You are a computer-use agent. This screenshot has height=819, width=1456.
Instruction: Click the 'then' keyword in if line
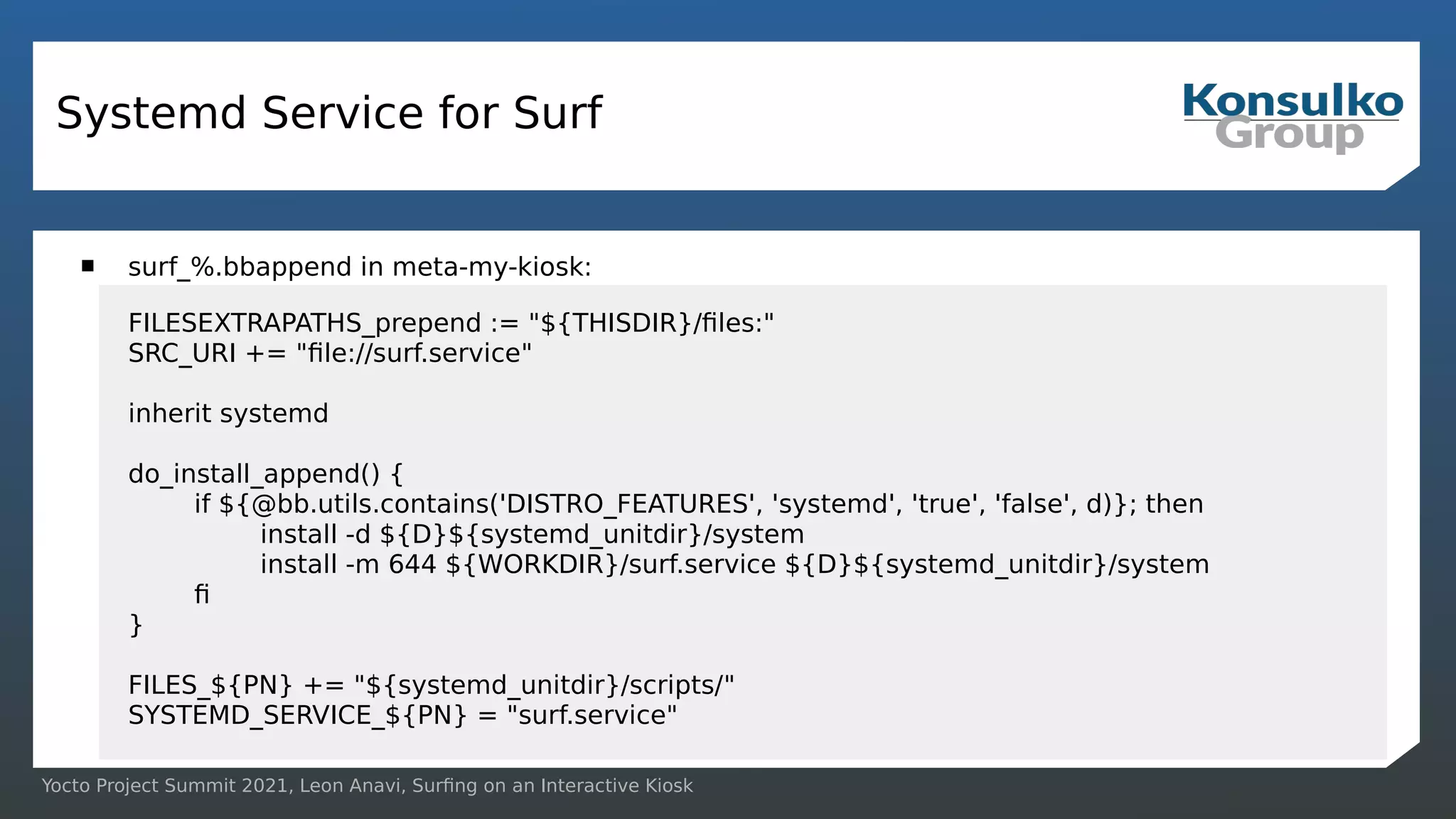coord(1174,504)
